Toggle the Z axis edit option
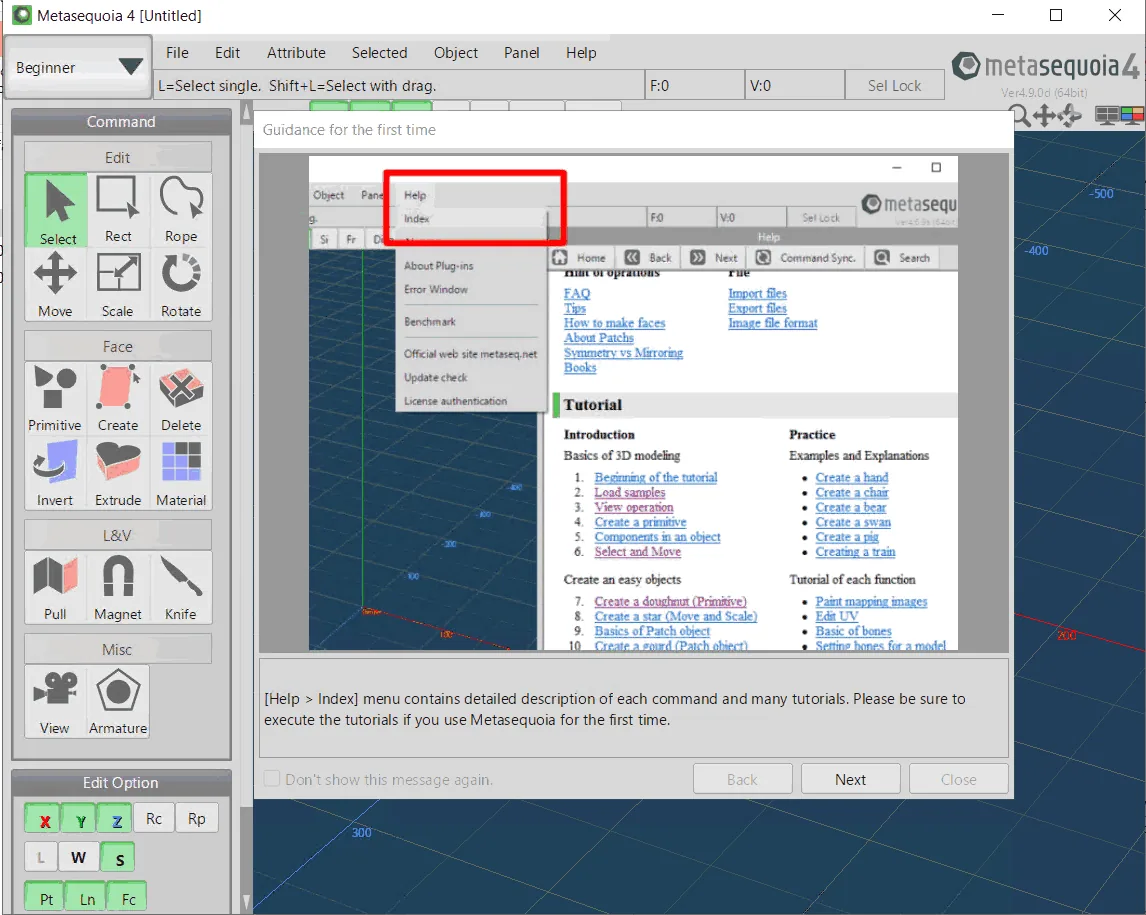The image size is (1146, 915). (x=116, y=820)
